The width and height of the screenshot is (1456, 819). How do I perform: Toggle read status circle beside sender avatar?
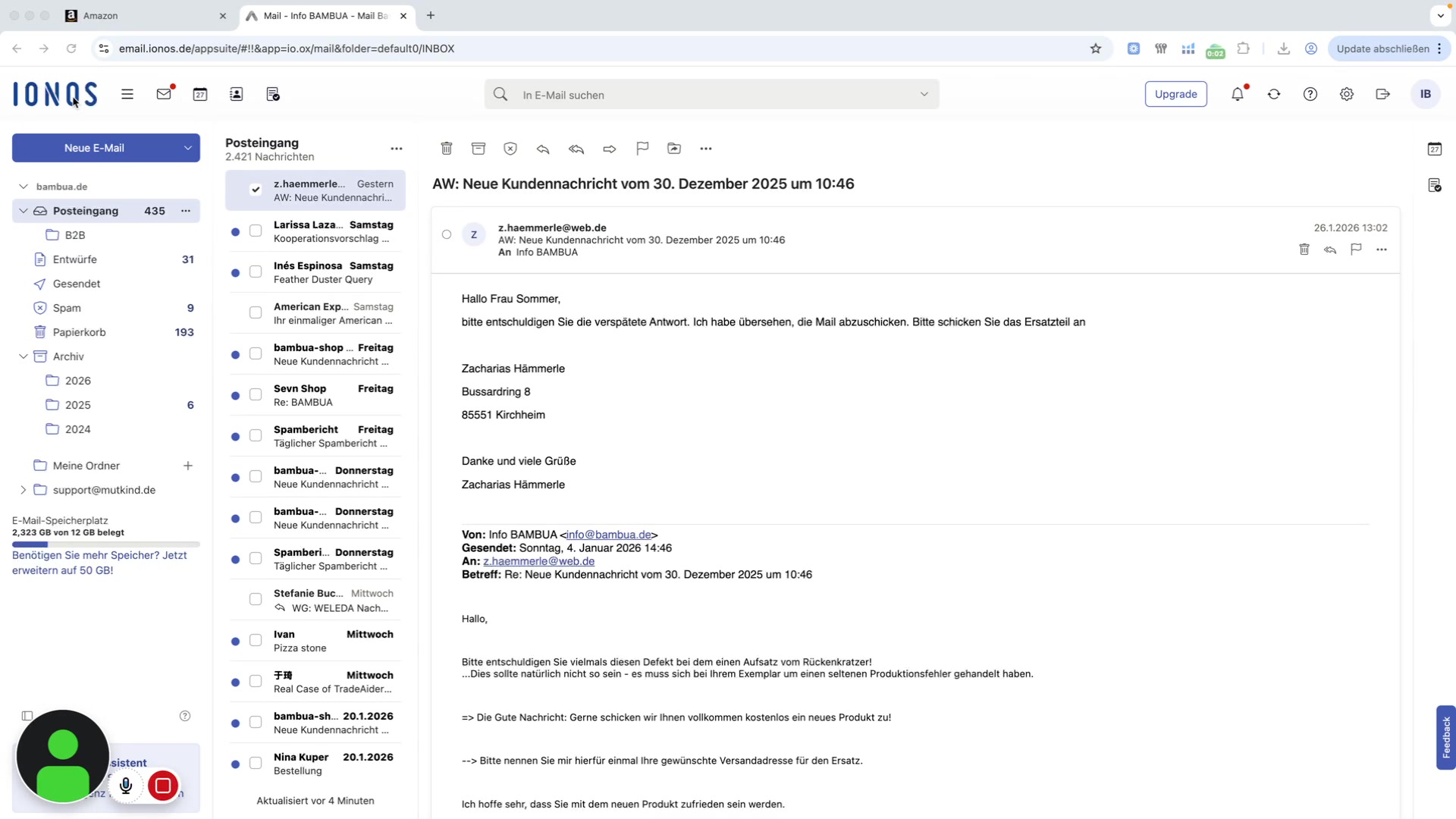(447, 234)
